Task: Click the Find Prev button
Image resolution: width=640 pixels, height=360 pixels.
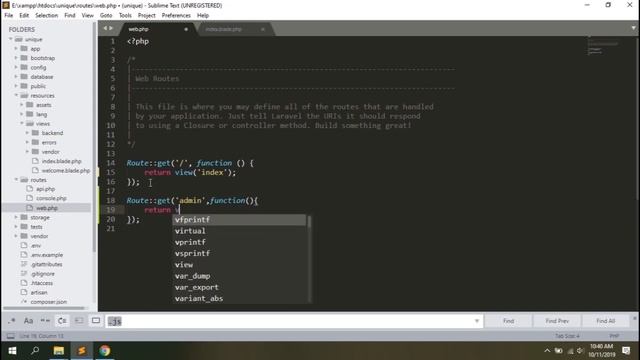Action: [557, 321]
